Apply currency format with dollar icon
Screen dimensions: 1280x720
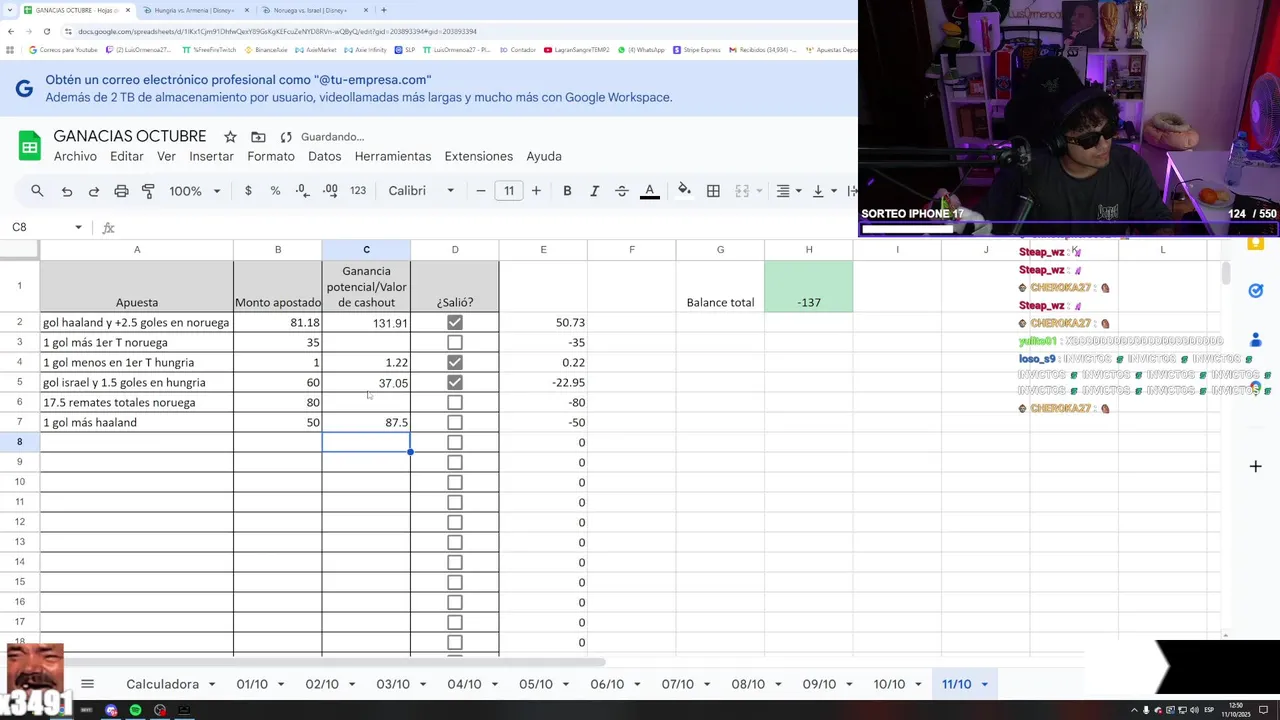coord(248,191)
